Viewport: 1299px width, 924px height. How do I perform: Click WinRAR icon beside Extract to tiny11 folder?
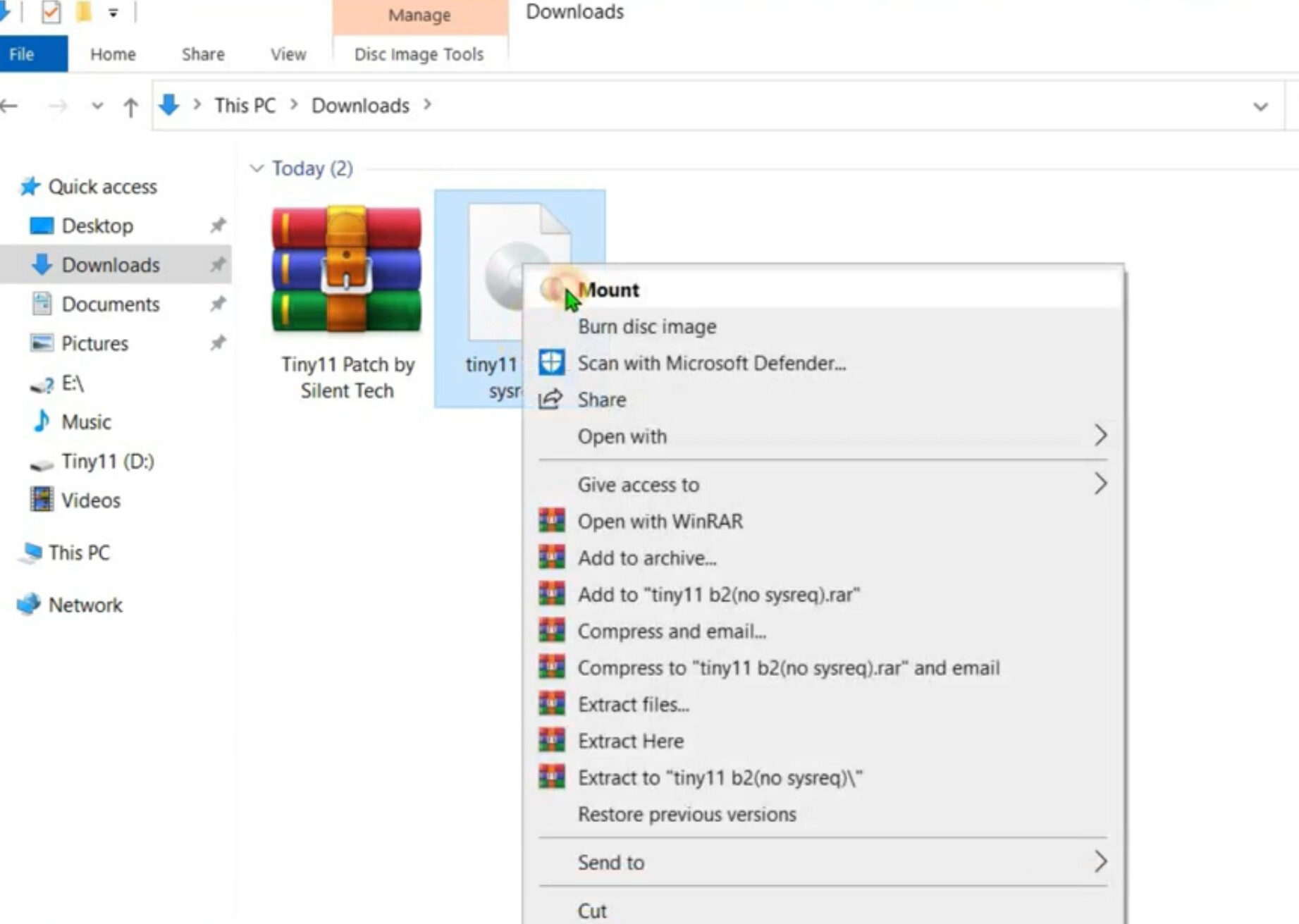pyautogui.click(x=551, y=777)
